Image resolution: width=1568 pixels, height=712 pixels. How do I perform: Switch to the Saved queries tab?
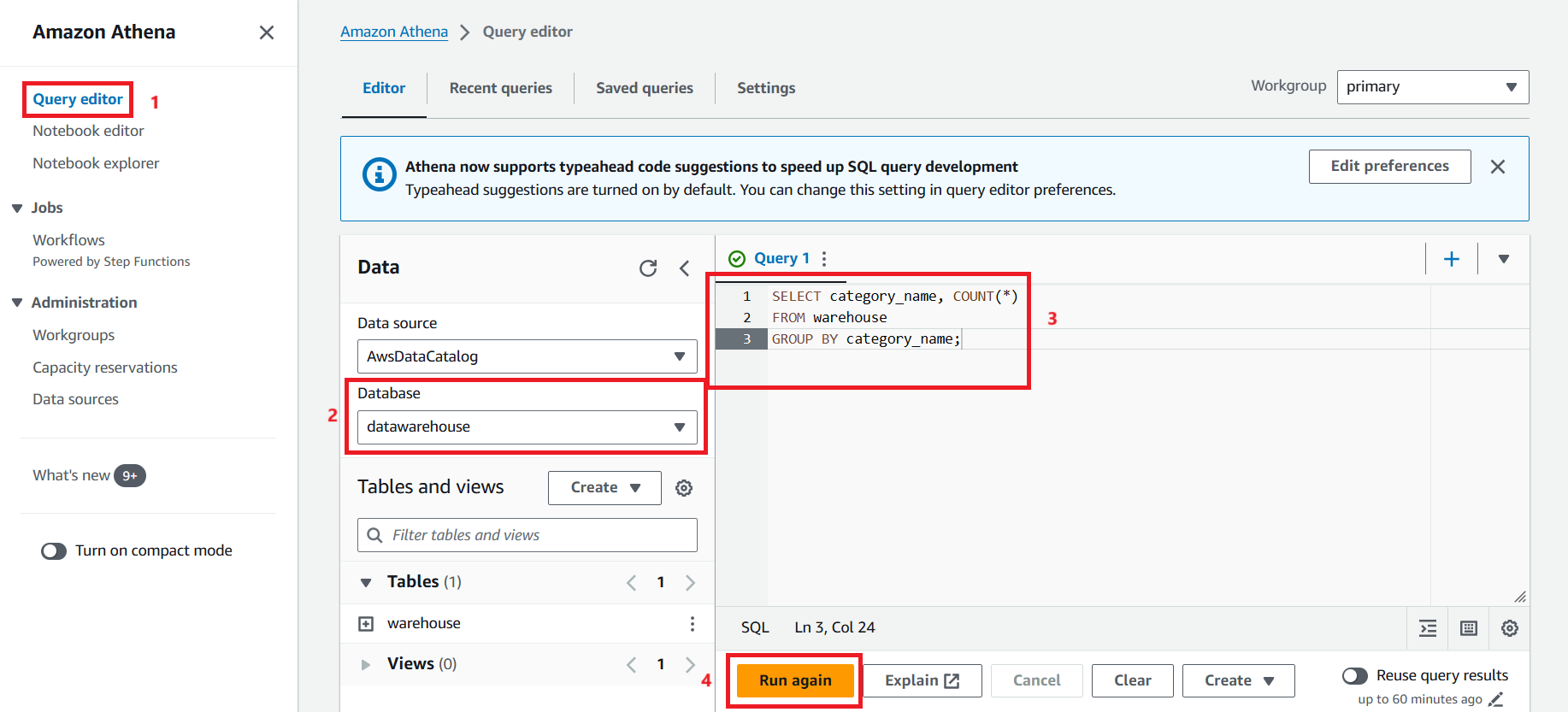pyautogui.click(x=645, y=88)
